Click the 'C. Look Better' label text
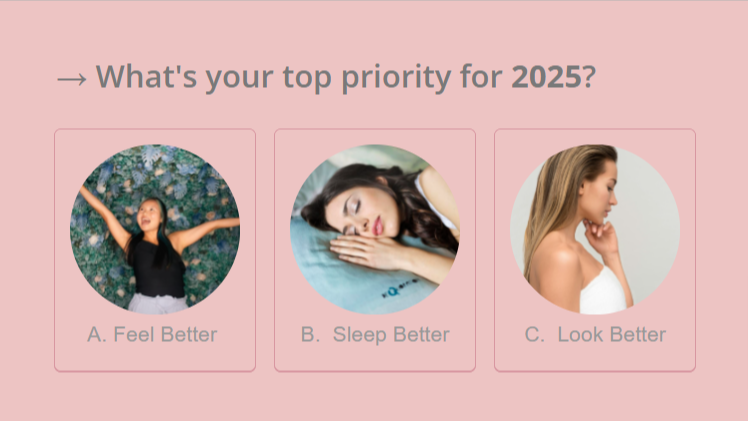 pos(595,334)
